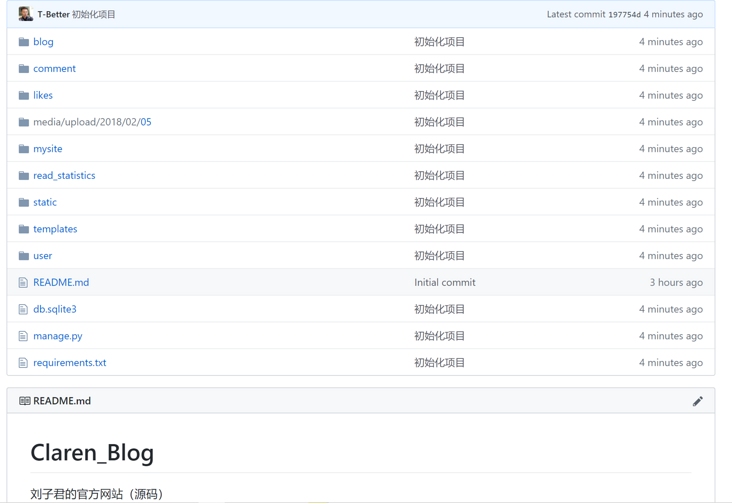This screenshot has height=503, width=732.
Task: Click the latest commit message 初始化项目 in header
Action: click(93, 14)
